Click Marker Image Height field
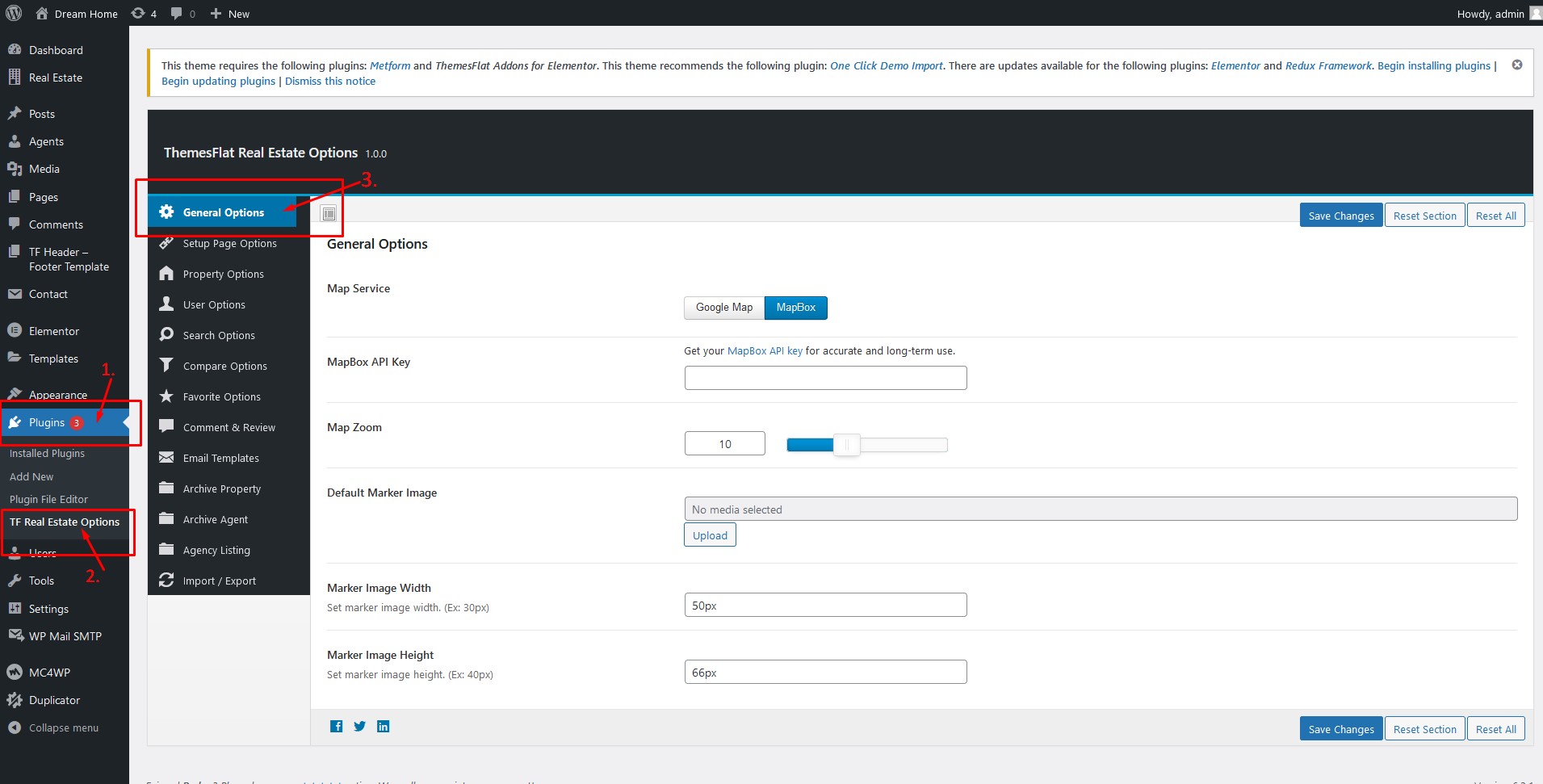The width and height of the screenshot is (1543, 784). tap(825, 672)
